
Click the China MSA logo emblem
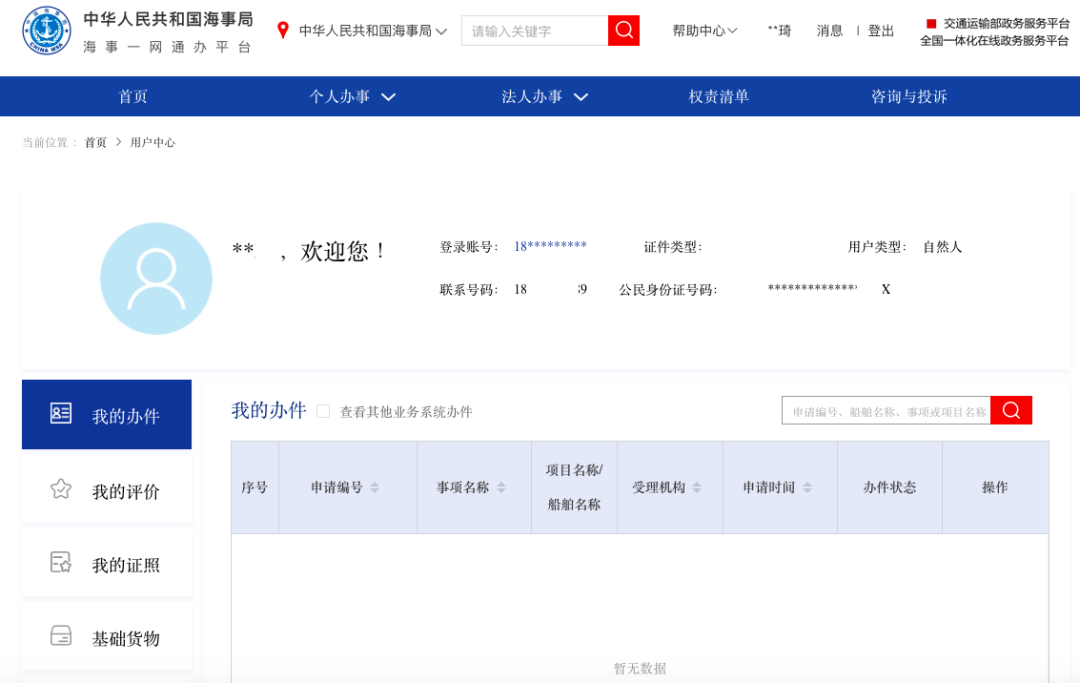[x=46, y=32]
